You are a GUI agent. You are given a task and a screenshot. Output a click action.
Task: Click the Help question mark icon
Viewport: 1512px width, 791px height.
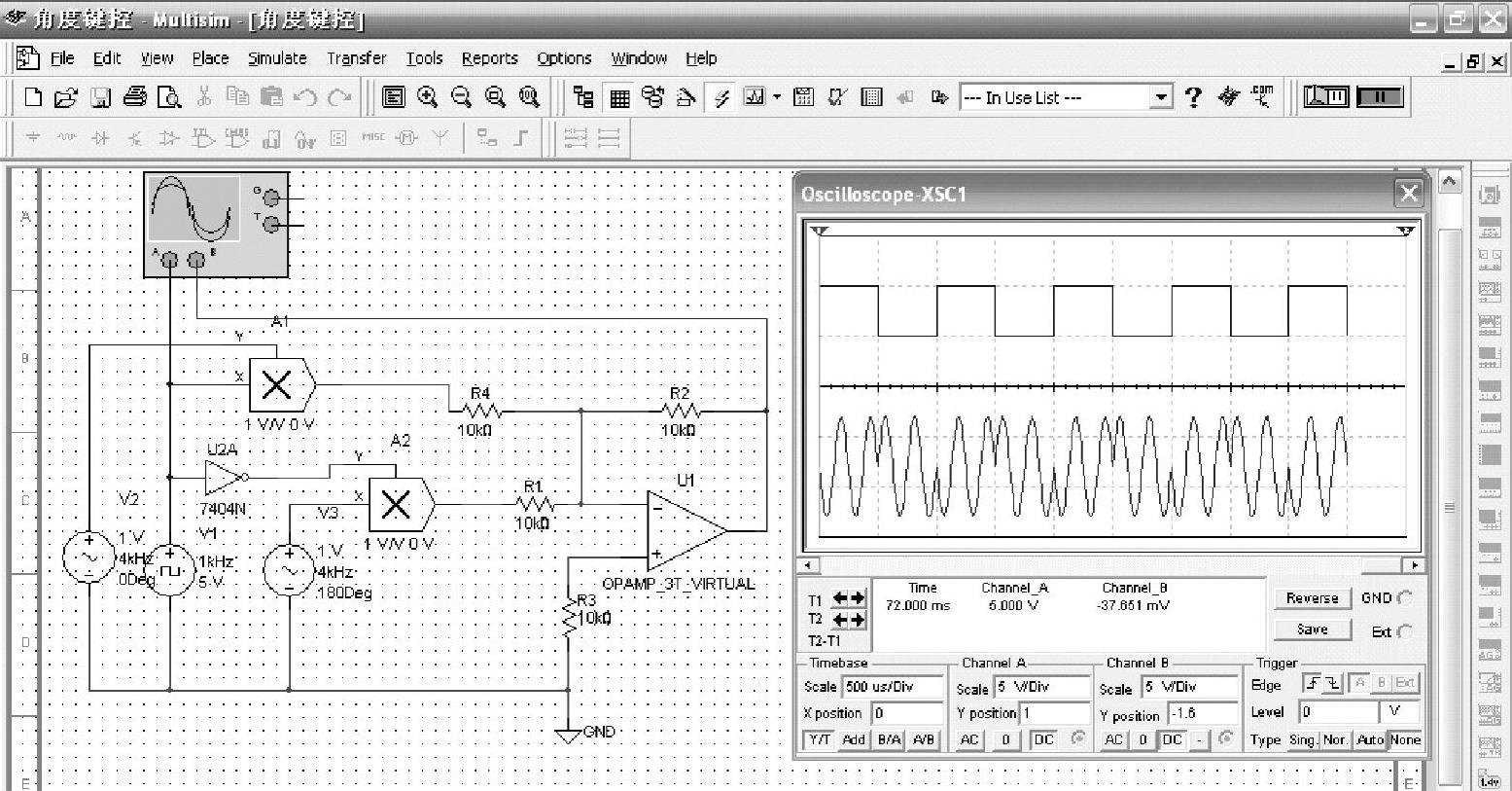(x=1193, y=97)
